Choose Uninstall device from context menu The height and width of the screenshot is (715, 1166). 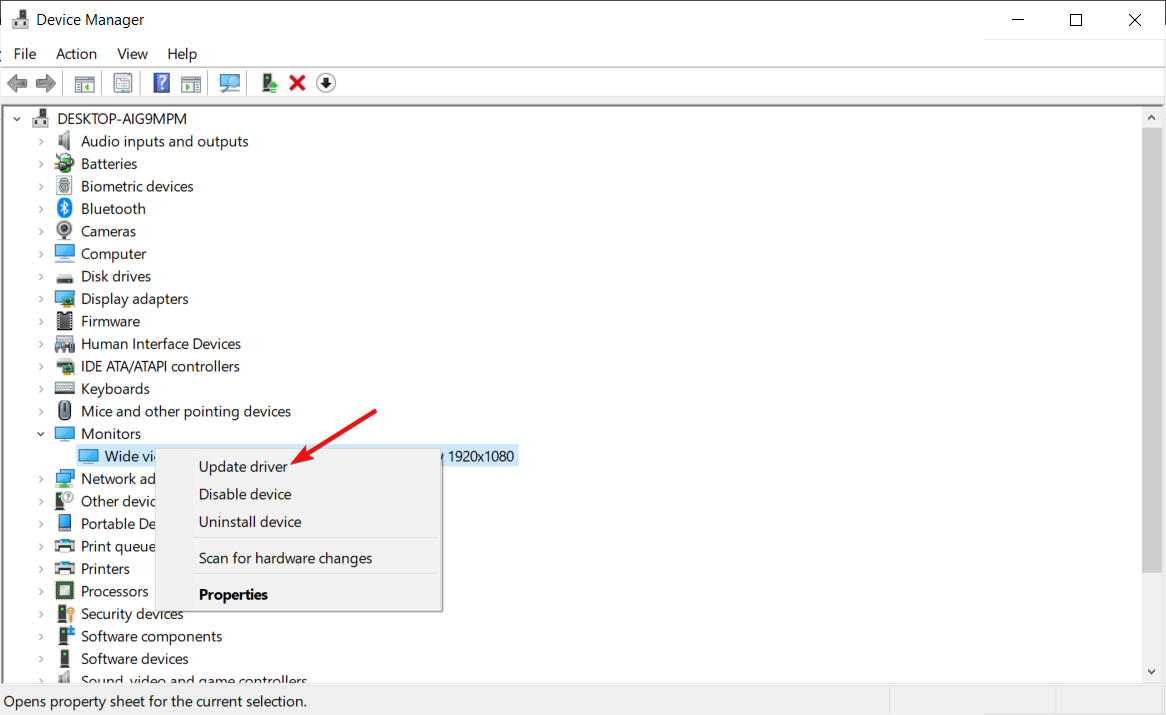[299, 522]
